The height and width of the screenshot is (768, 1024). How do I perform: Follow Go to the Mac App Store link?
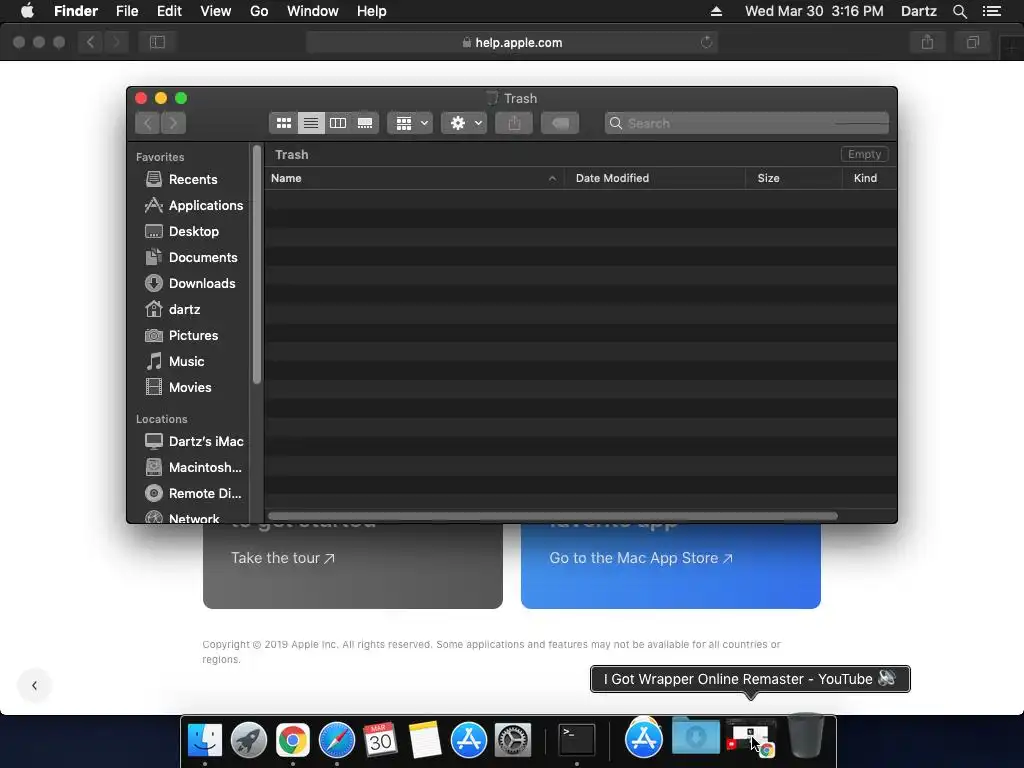pos(641,558)
